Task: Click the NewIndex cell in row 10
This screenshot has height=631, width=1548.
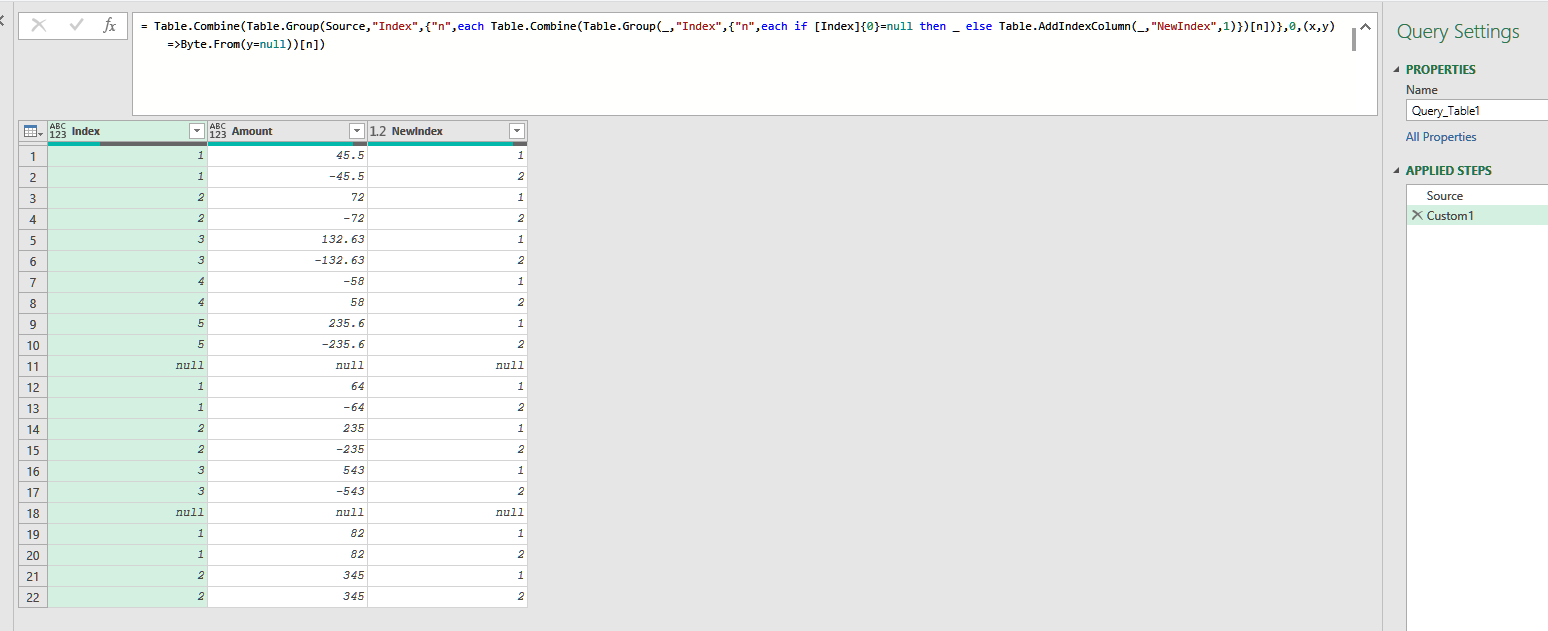Action: coord(447,344)
